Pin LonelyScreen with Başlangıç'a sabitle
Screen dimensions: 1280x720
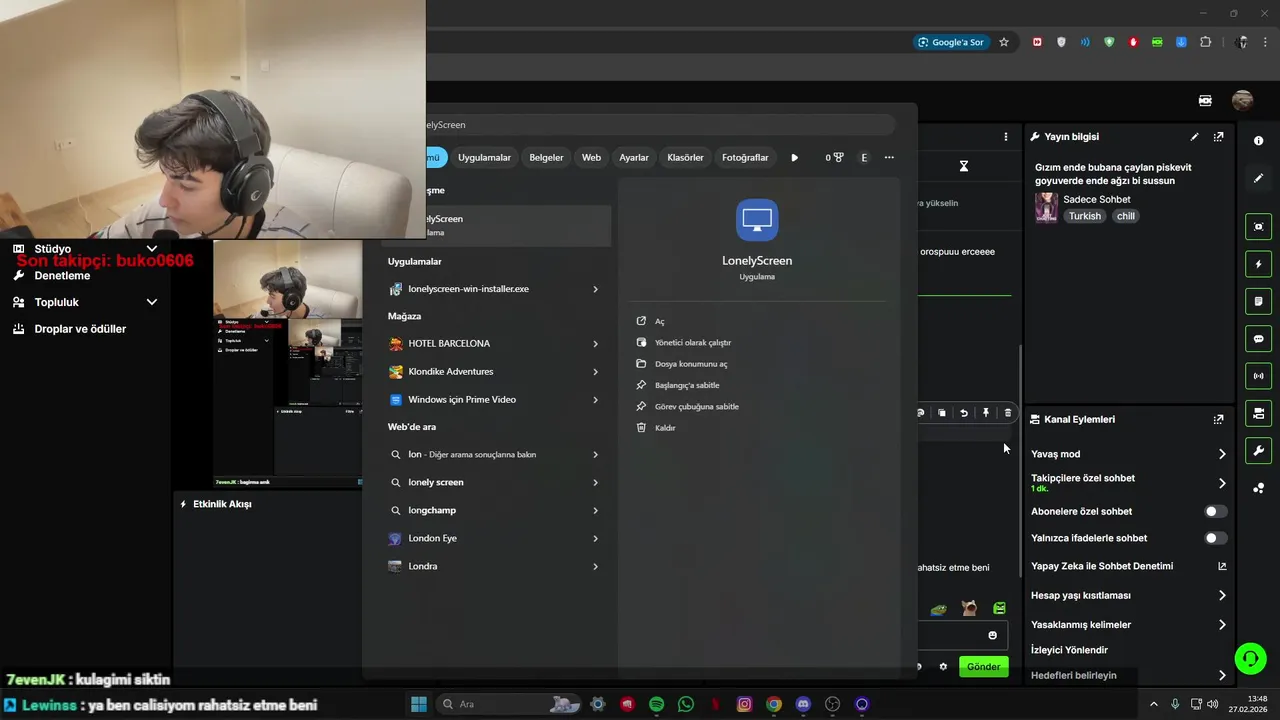686,385
